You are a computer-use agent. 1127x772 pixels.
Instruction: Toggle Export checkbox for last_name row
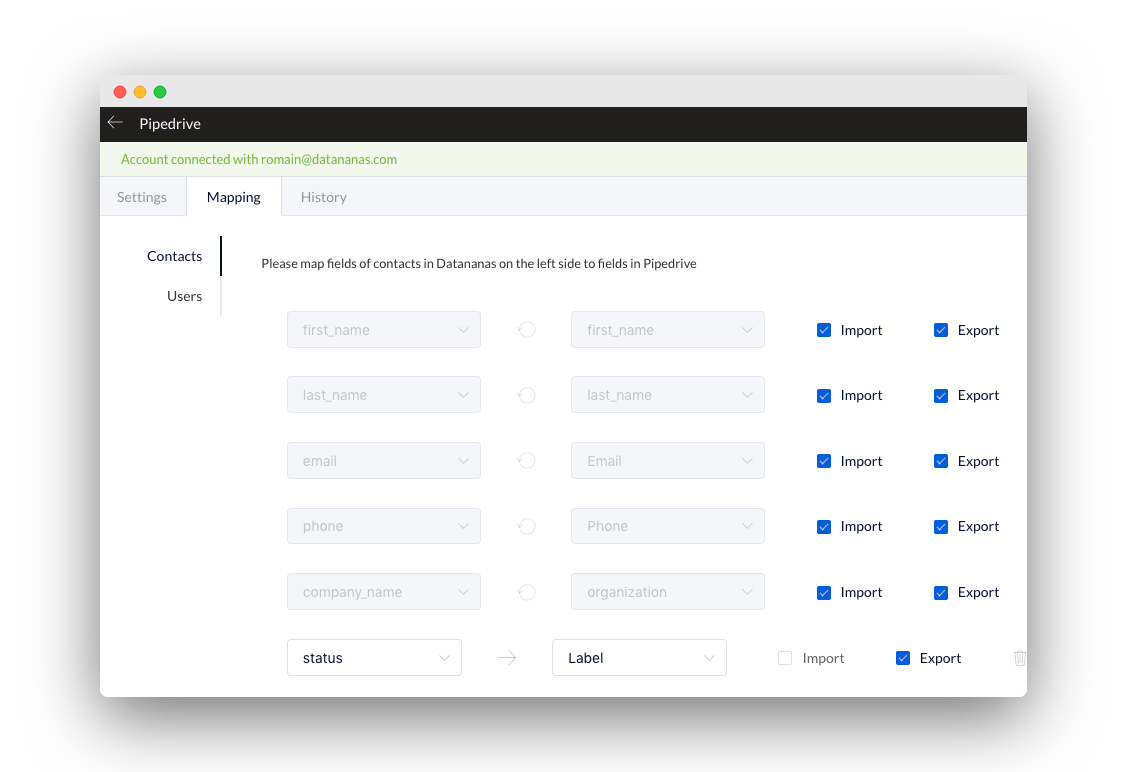coord(941,395)
